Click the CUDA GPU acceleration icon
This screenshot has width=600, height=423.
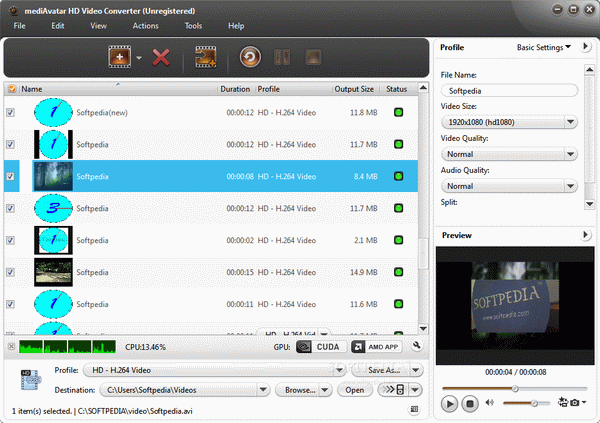321,347
